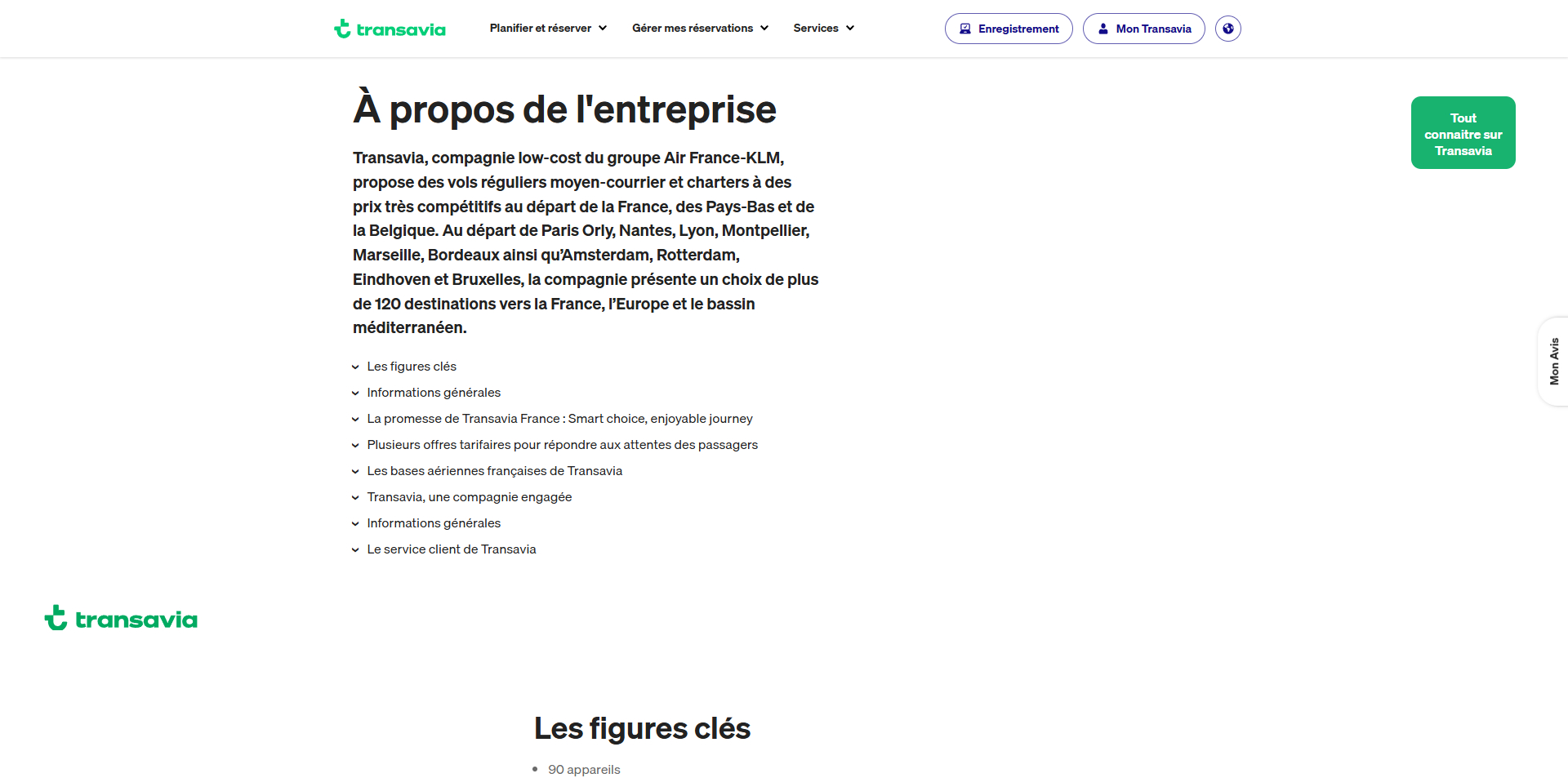Open the Mon Avis feedback tab

(x=1553, y=362)
